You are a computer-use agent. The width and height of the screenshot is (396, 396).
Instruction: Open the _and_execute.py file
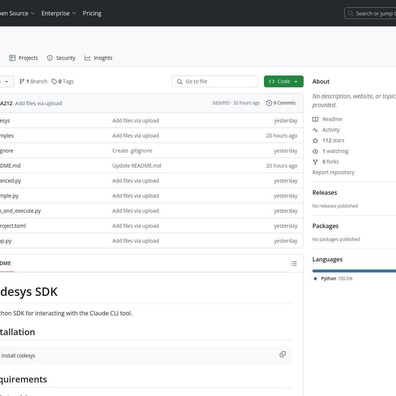pyautogui.click(x=20, y=211)
